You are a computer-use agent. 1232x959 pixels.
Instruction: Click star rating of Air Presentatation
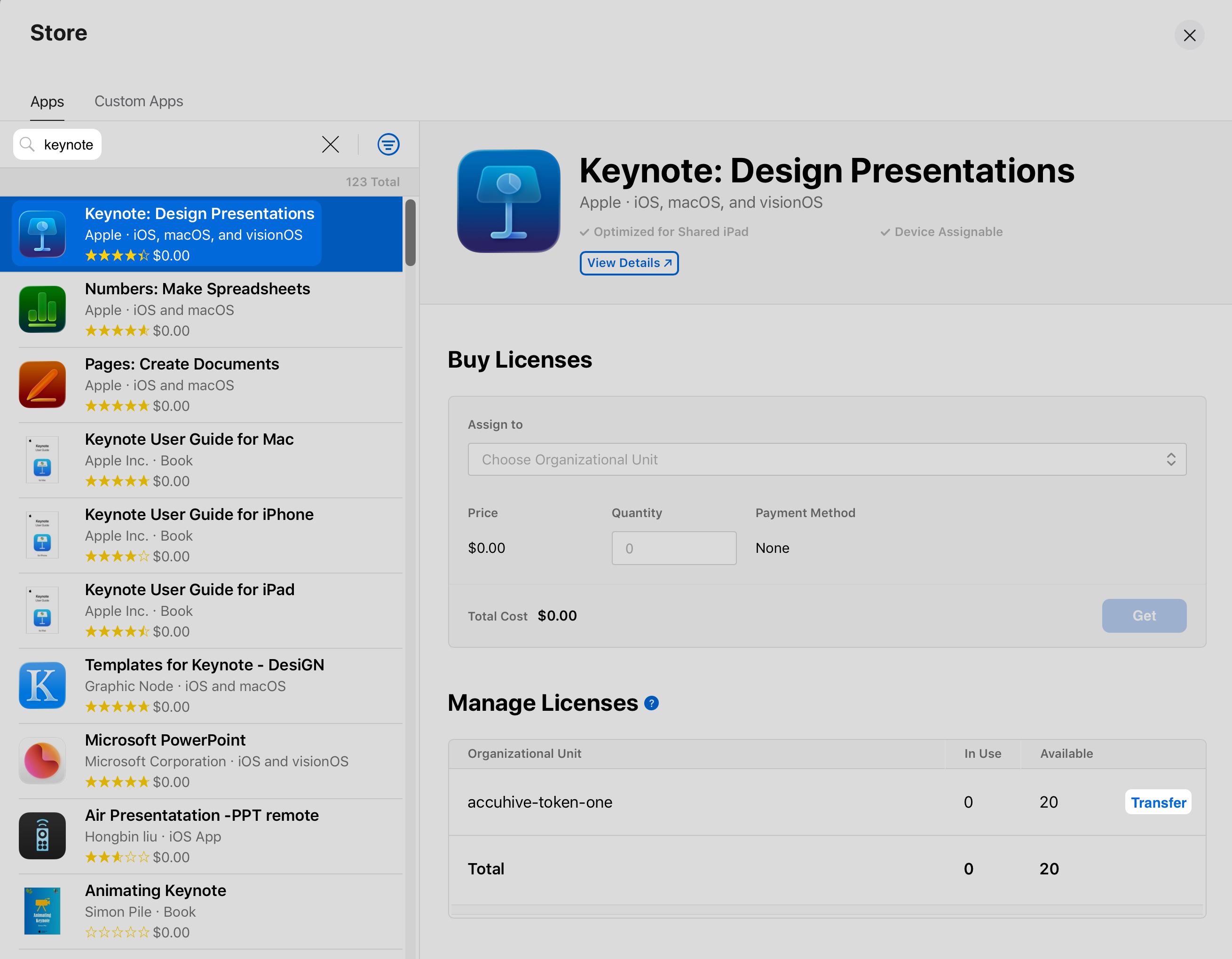[x=118, y=857]
